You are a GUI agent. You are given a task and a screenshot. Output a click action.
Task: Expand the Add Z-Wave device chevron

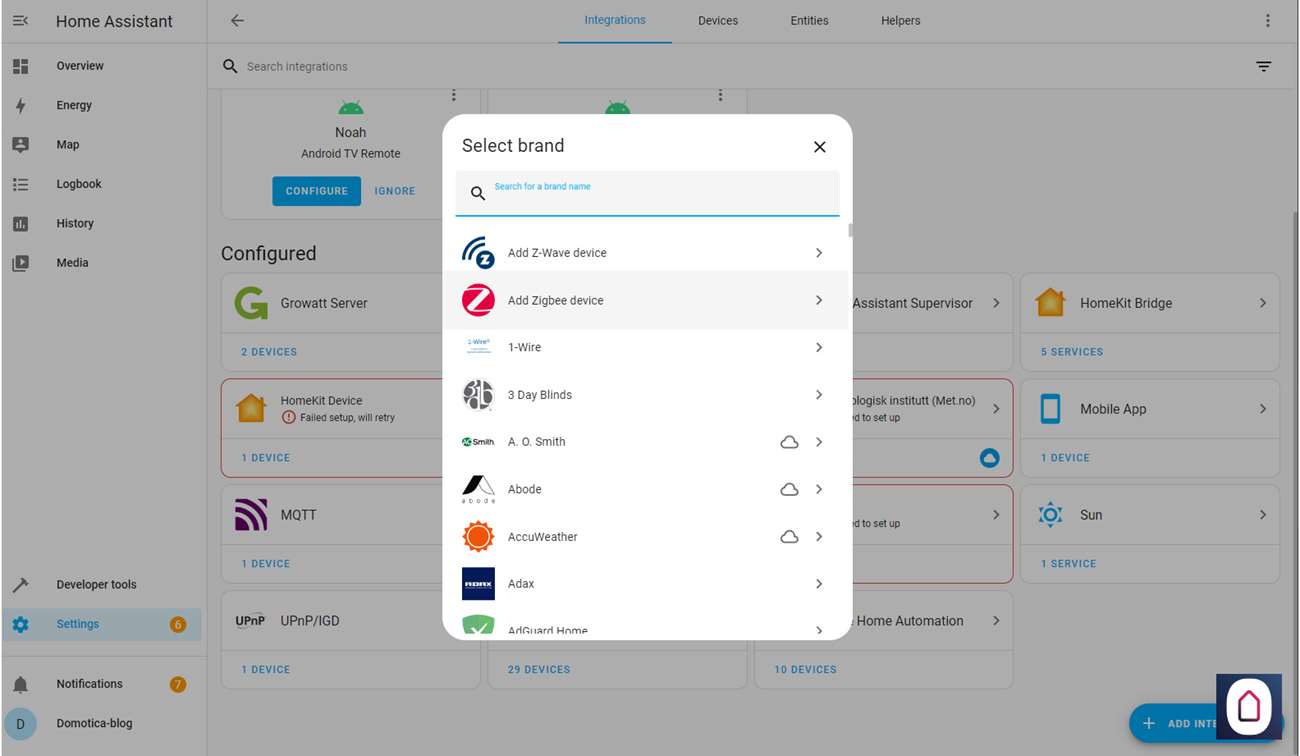[819, 253]
